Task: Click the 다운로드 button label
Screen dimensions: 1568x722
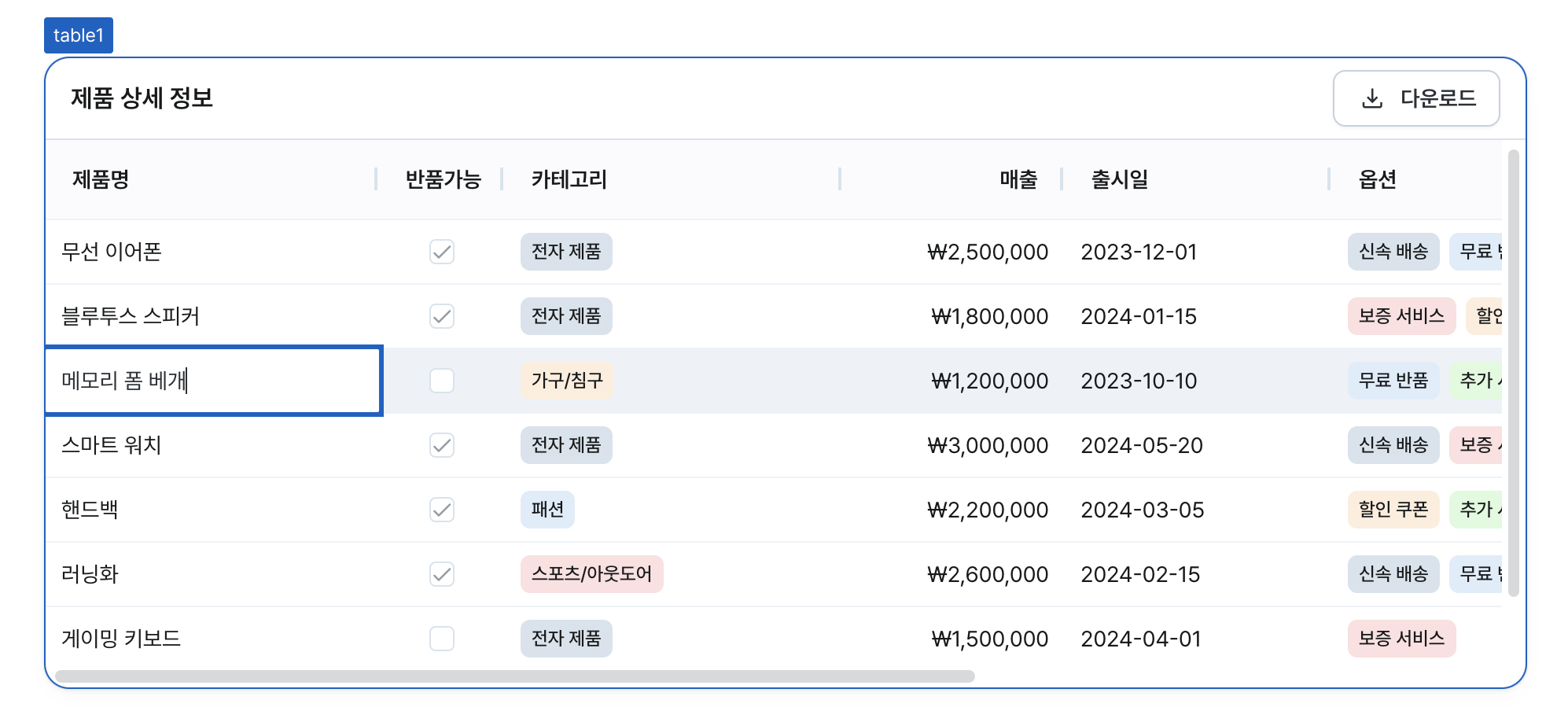Action: point(1438,98)
